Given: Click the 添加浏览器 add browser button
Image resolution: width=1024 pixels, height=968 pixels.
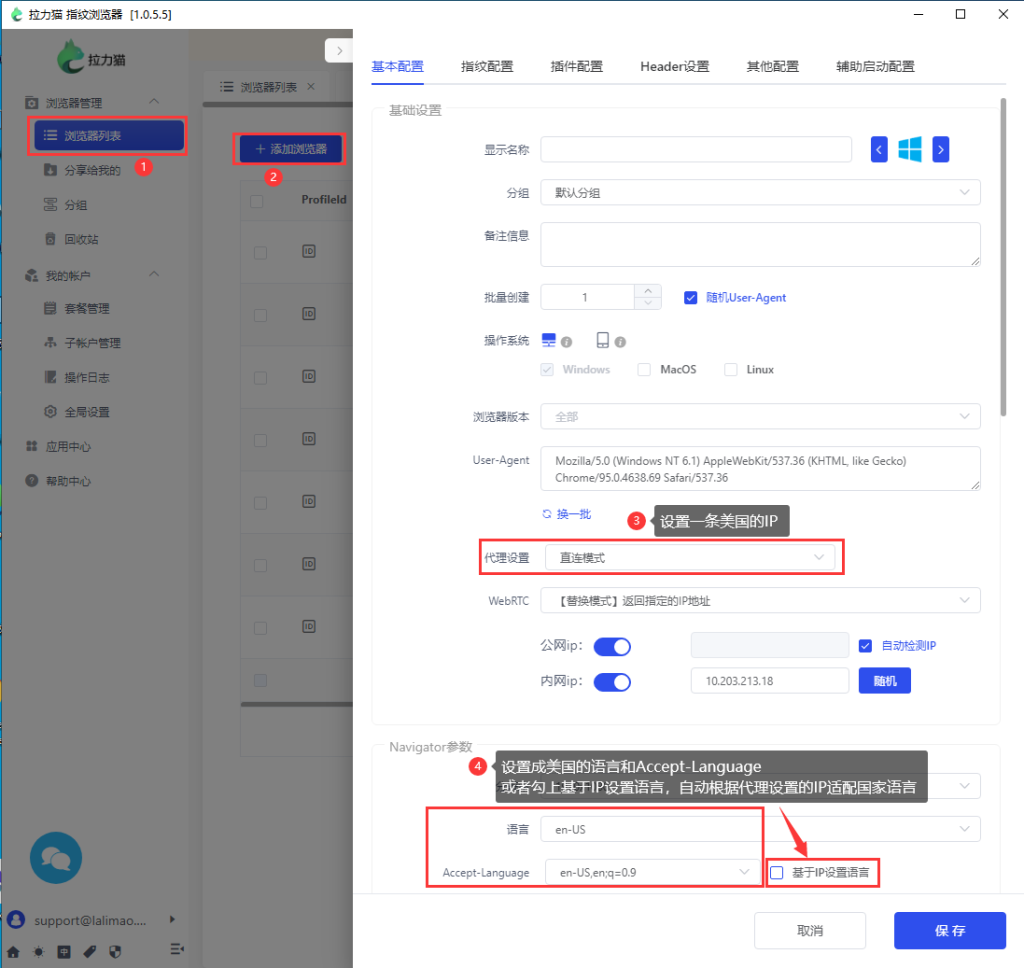Looking at the screenshot, I should coord(291,149).
